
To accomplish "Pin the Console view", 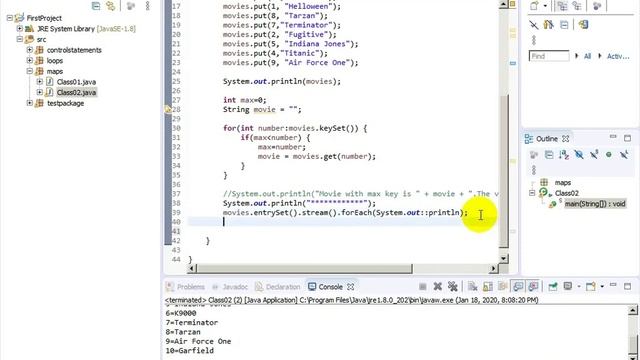I will coord(553,287).
